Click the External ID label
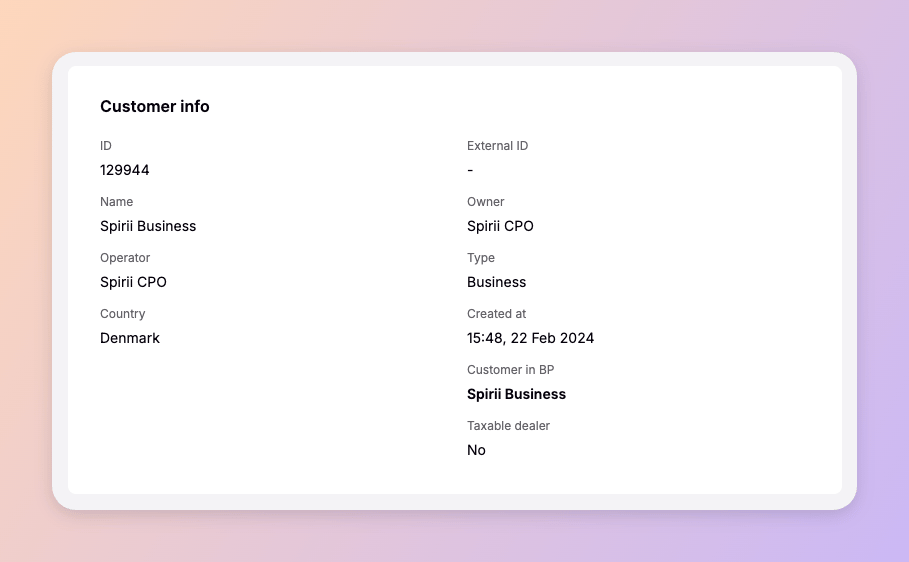The width and height of the screenshot is (909, 562). click(497, 146)
